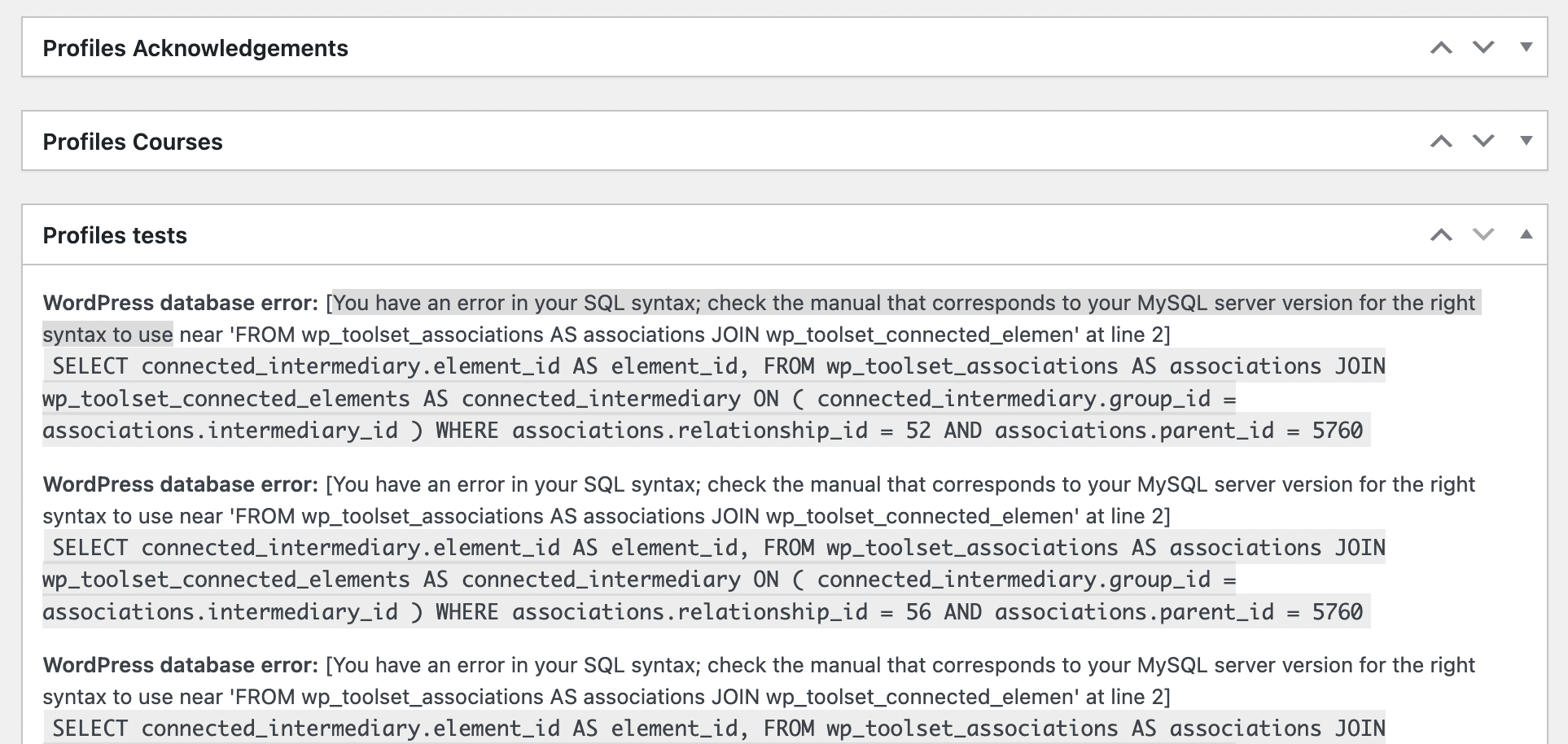Click the last SELECT query line at bottom
1568x744 pixels.
716,729
